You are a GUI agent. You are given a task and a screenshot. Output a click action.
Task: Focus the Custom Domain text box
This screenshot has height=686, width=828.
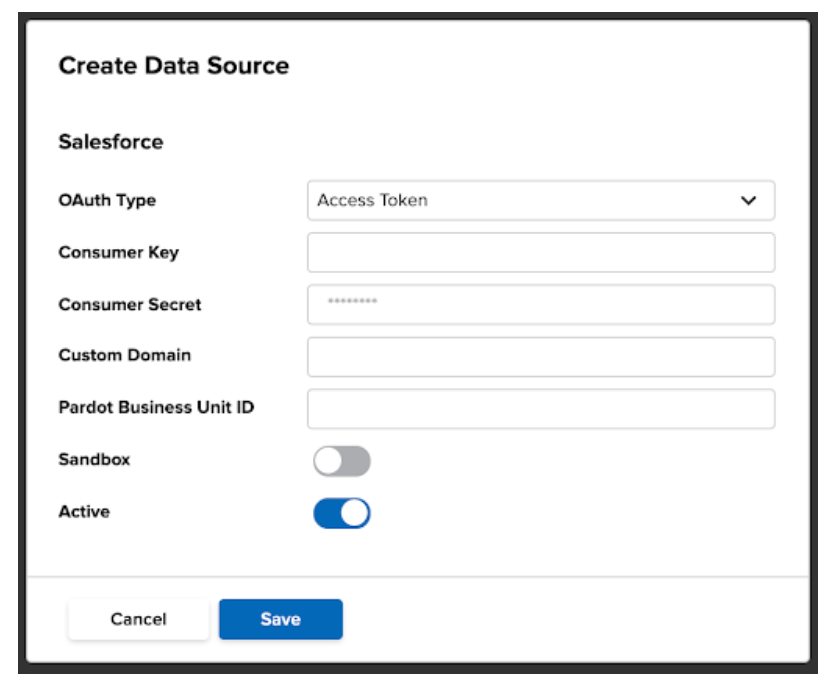click(541, 357)
